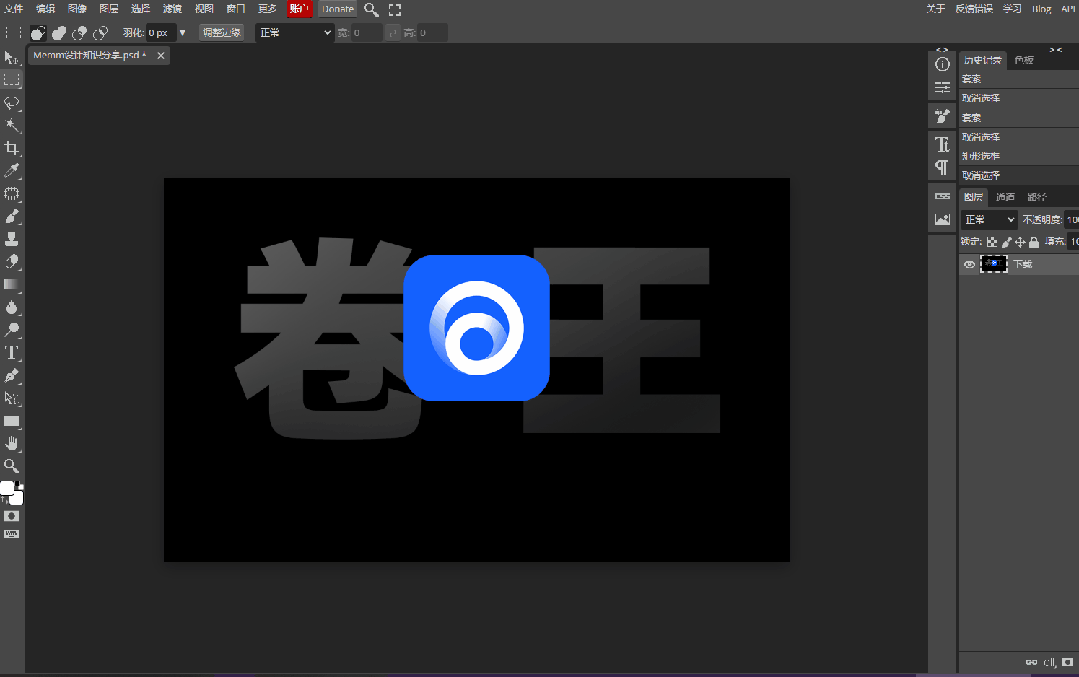
Task: Select the Clone Stamp tool
Action: (12, 238)
